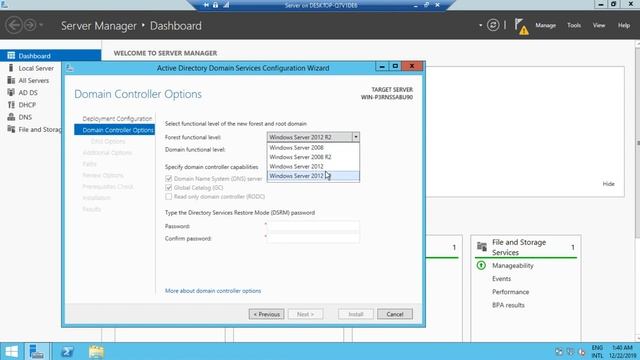This screenshot has width=640, height=360.
Task: Click the lock icon in the remote session bar
Action: tap(216, 5)
